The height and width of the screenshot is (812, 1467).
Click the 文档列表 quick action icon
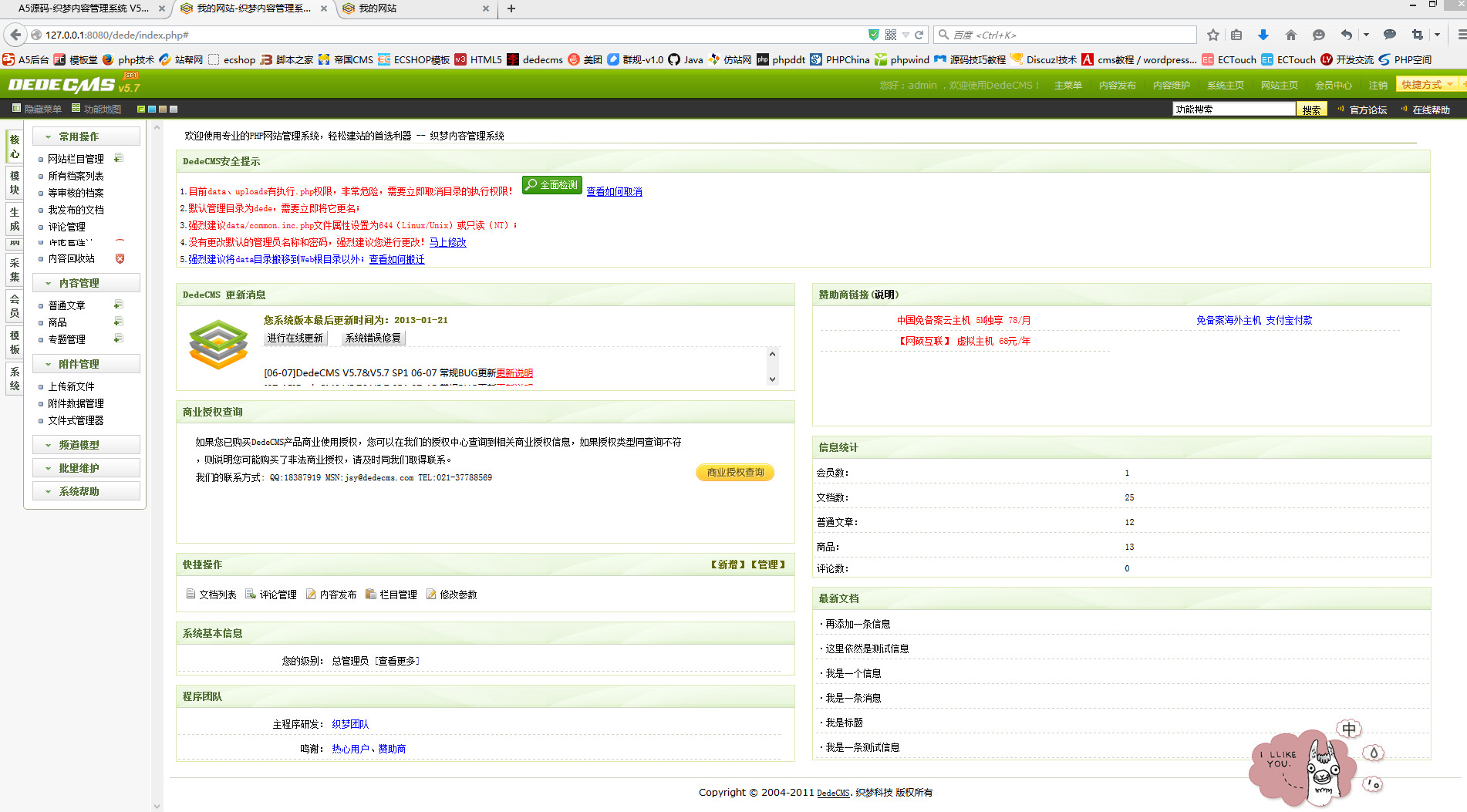pos(191,594)
